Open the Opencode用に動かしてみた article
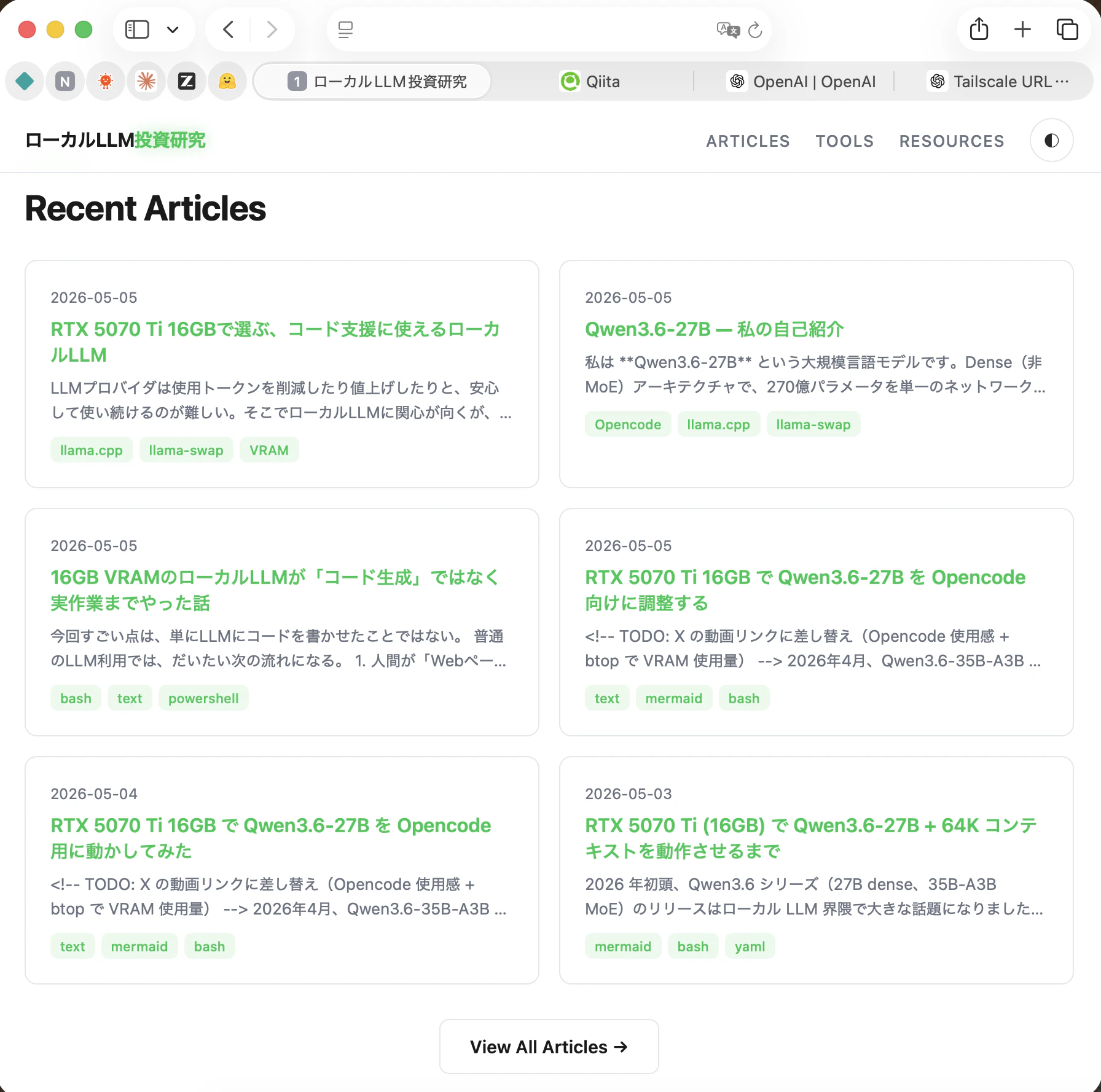1101x1092 pixels. pyautogui.click(x=271, y=838)
